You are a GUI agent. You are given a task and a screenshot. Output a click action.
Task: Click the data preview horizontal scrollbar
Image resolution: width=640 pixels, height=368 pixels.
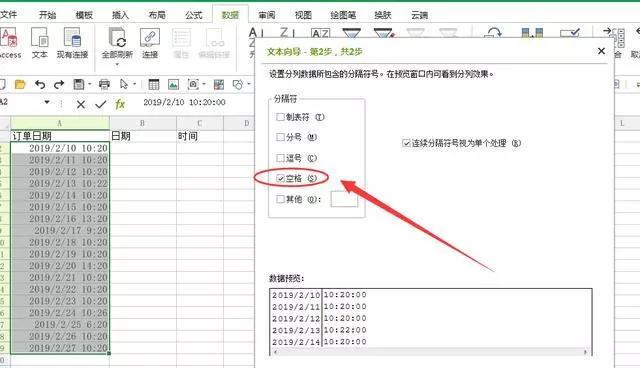coord(431,352)
